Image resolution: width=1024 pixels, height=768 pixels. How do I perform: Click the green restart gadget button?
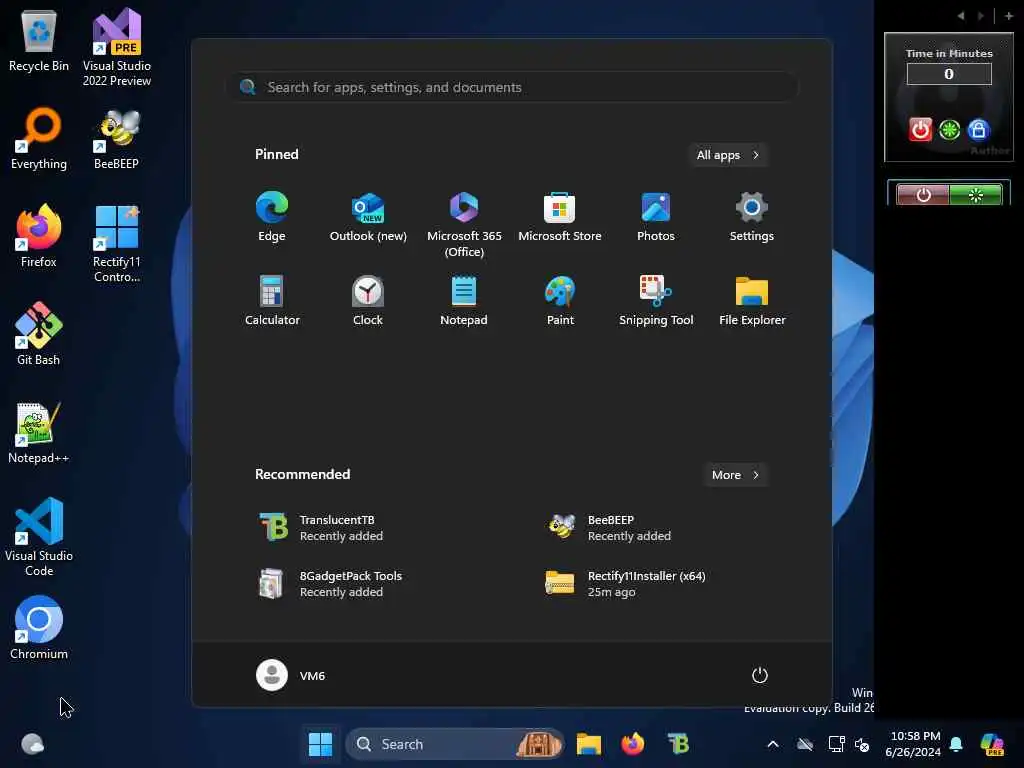click(x=950, y=129)
